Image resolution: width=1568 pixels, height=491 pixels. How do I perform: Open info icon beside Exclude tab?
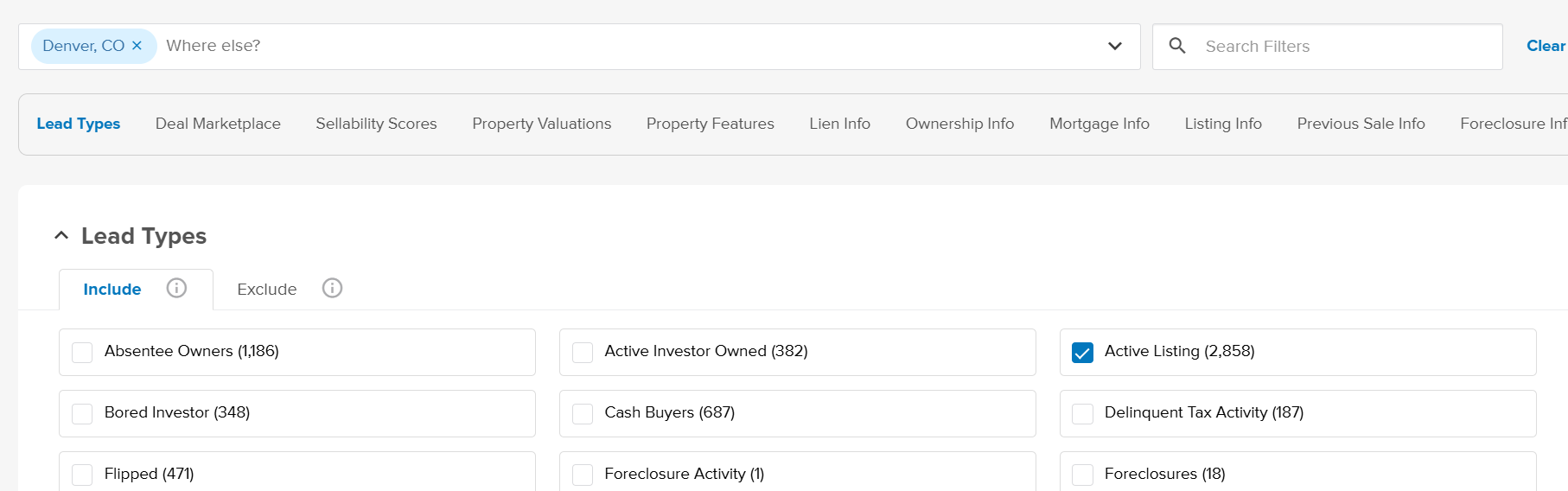332,288
